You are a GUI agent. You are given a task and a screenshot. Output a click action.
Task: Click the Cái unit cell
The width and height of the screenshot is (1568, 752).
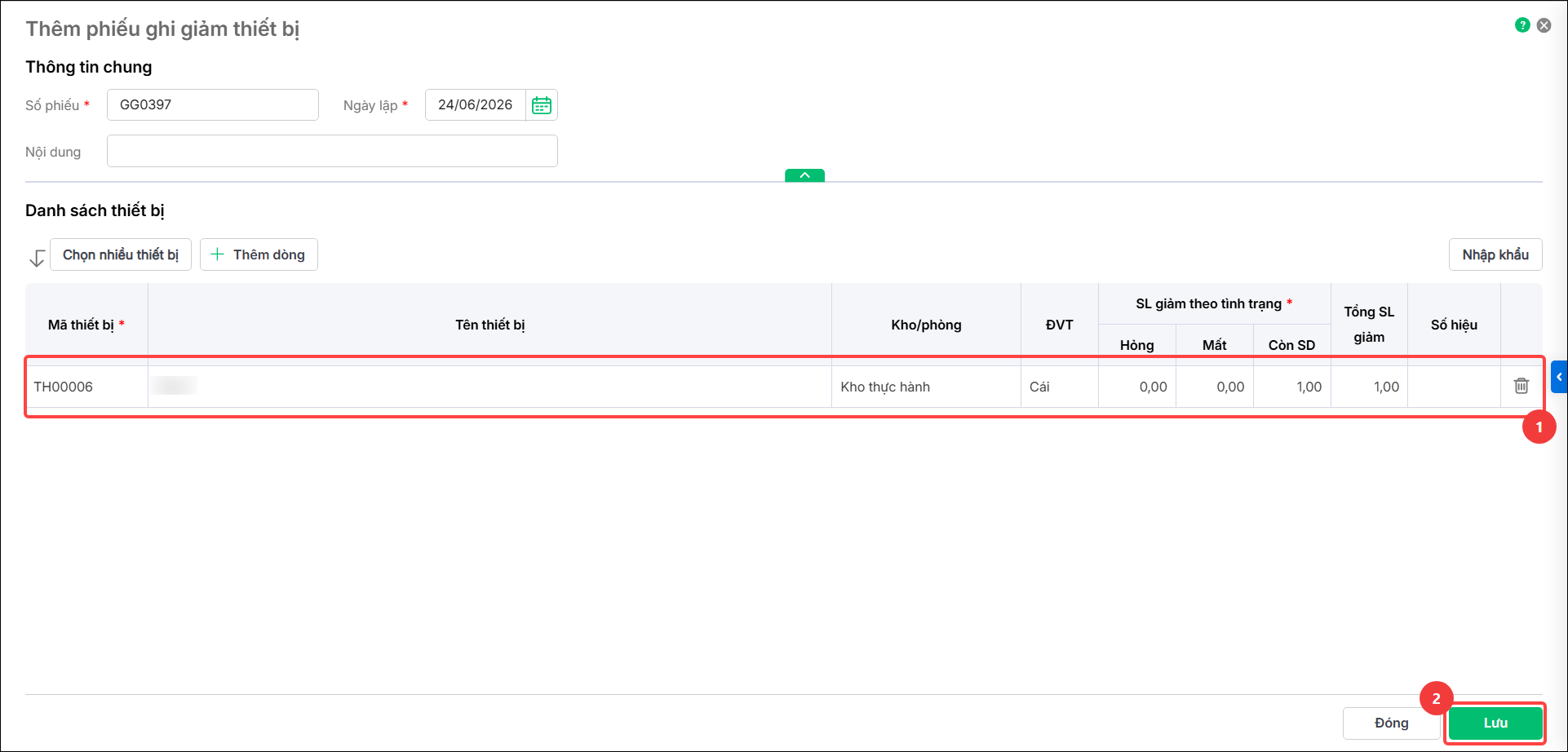[1060, 387]
